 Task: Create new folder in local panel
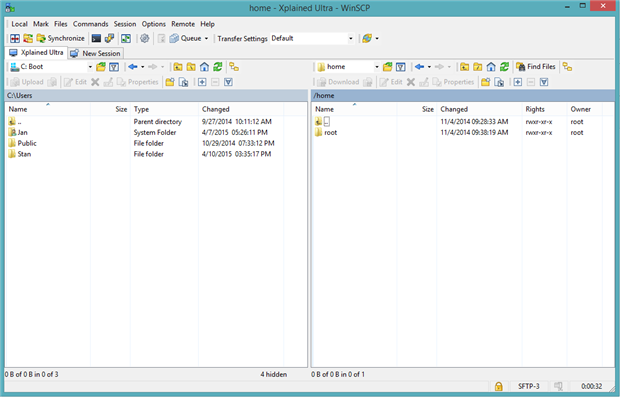pos(170,82)
